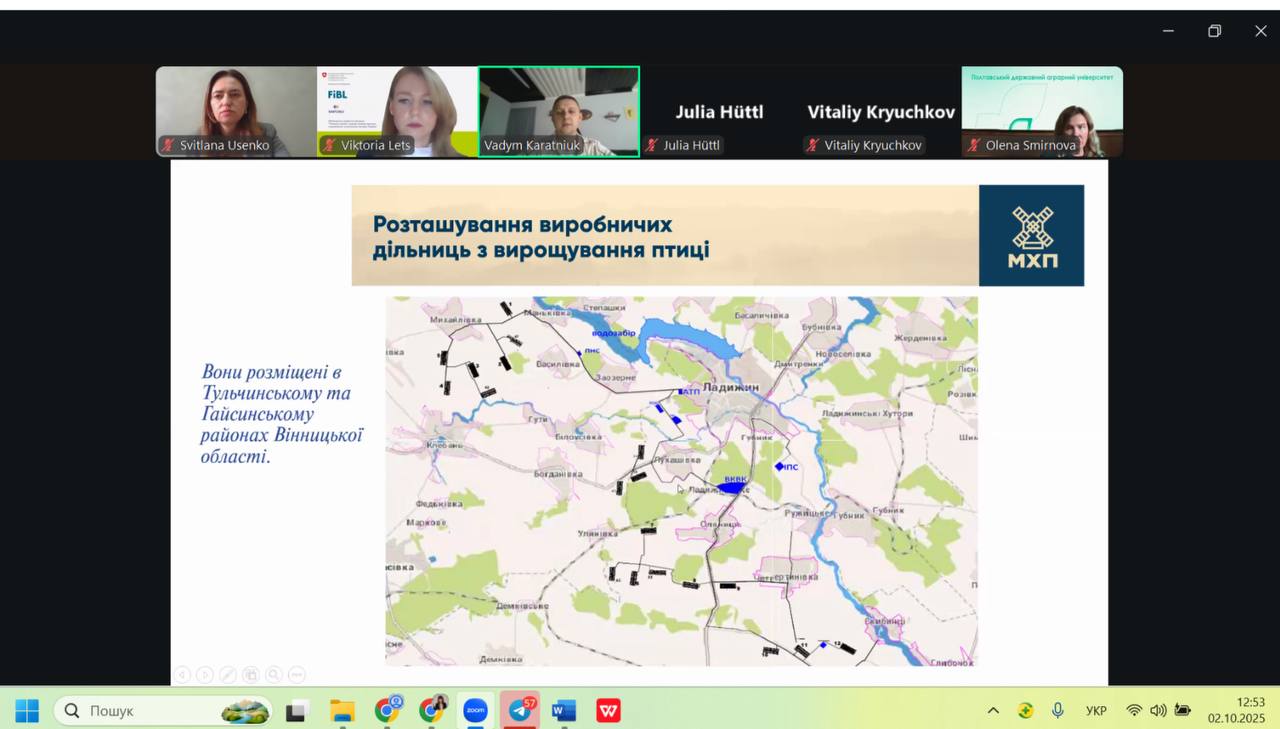Open Telegram with 57 unread badge
This screenshot has width=1280, height=729.
tap(520, 711)
